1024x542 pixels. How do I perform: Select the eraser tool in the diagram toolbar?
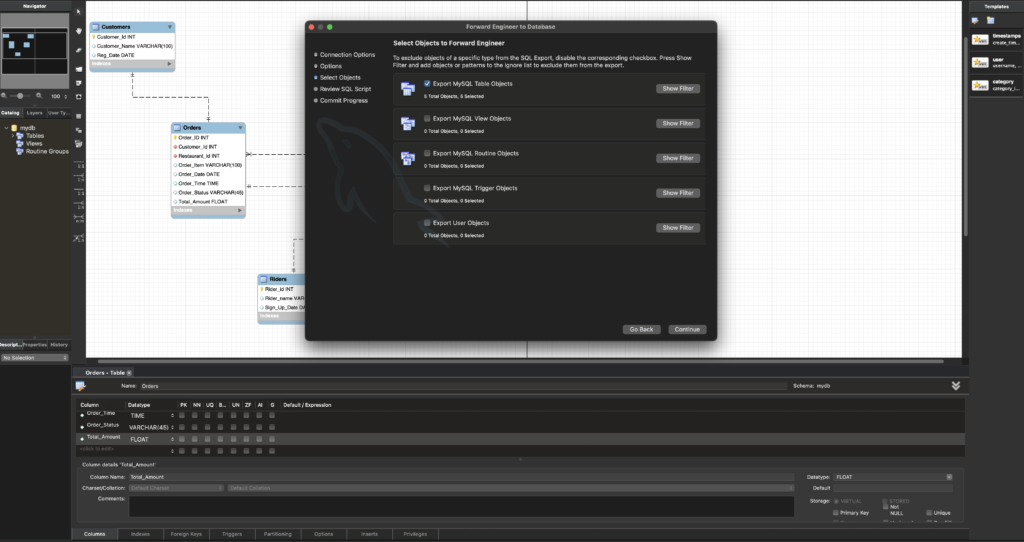coord(78,48)
